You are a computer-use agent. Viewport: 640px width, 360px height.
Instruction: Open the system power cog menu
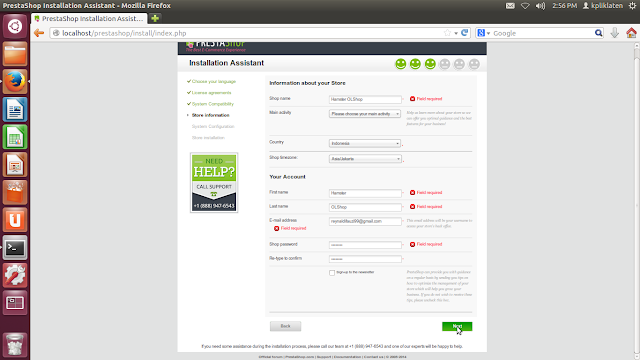(x=633, y=6)
